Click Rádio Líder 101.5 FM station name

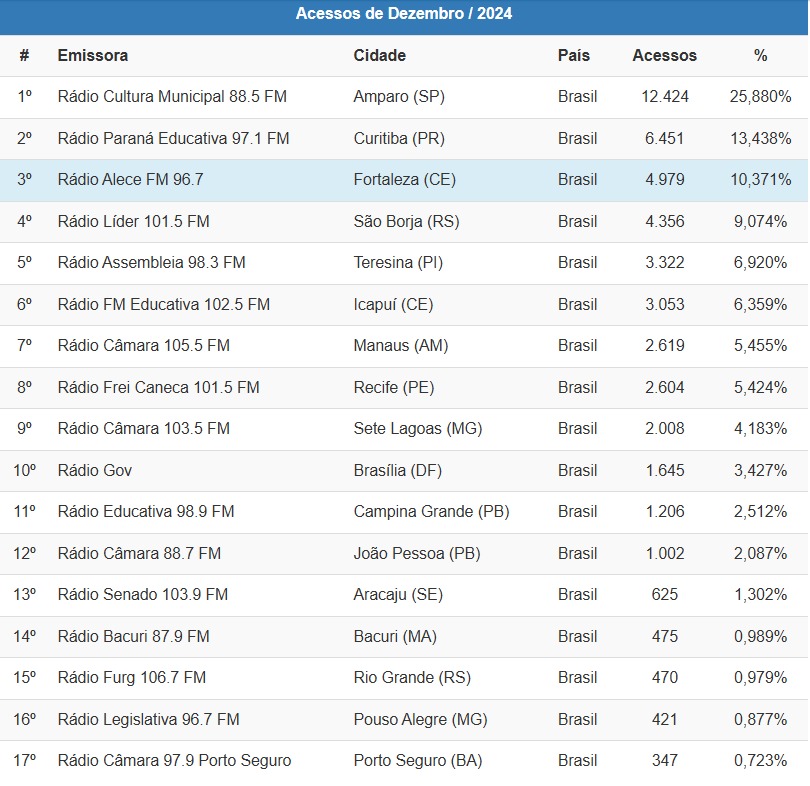(133, 221)
